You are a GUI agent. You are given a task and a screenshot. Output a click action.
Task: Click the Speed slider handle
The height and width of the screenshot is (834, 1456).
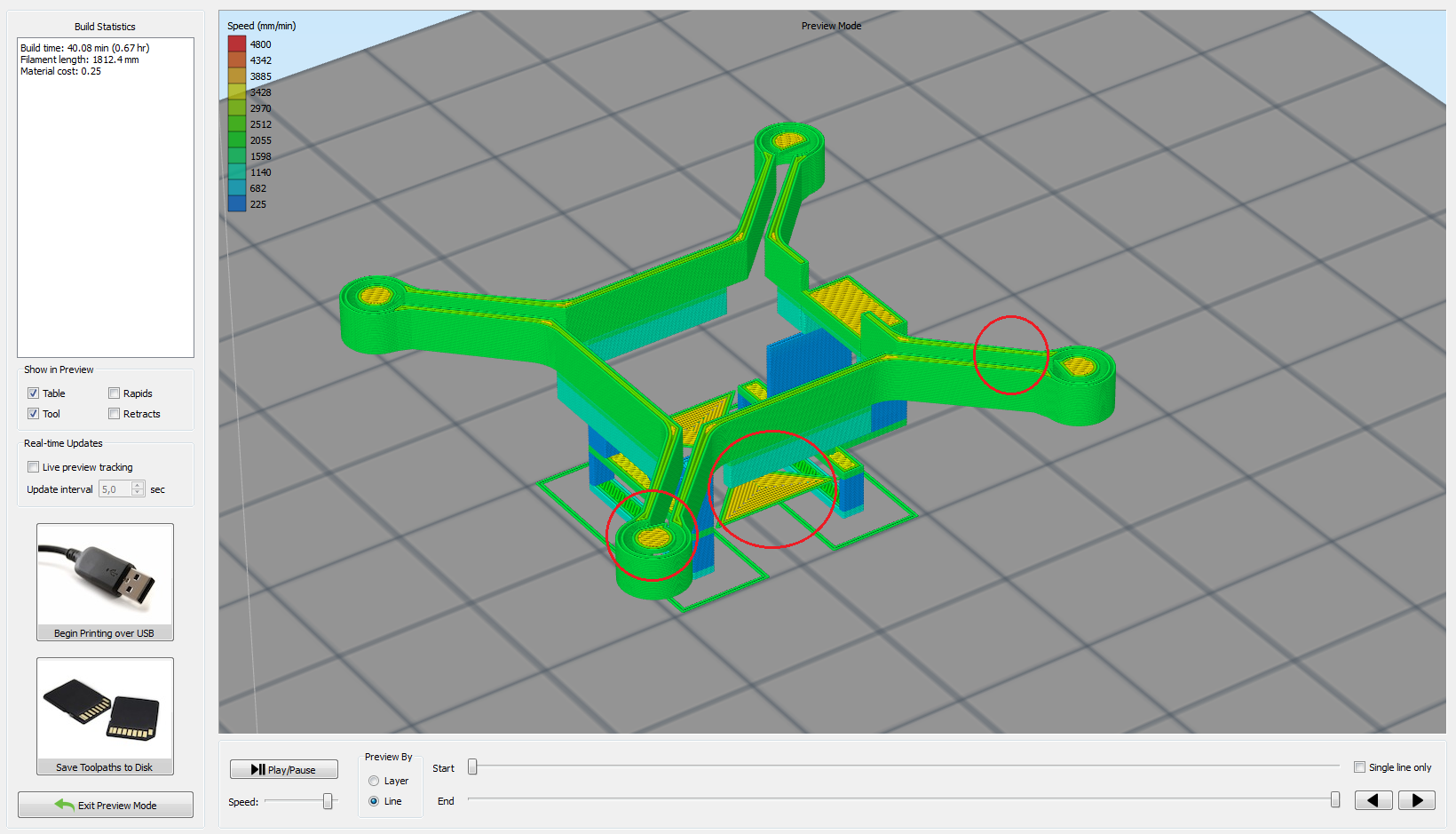point(328,801)
